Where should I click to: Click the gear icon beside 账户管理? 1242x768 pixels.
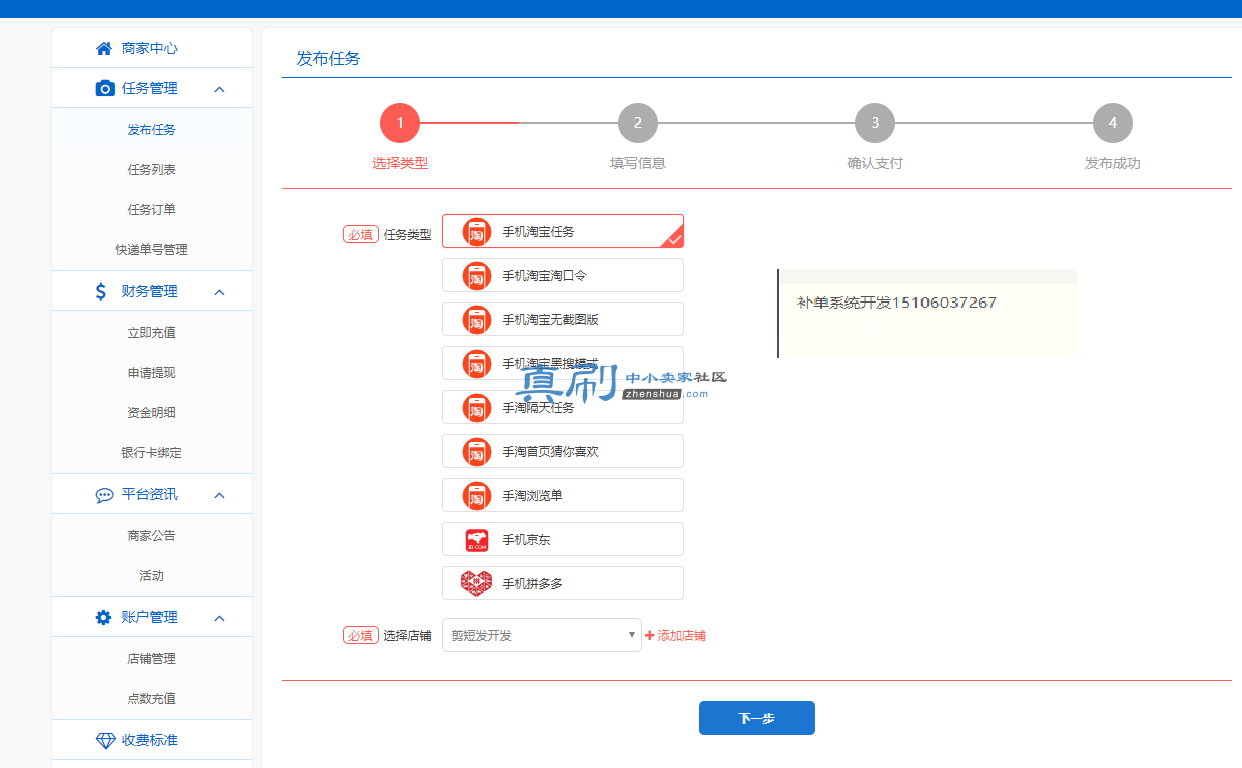103,617
